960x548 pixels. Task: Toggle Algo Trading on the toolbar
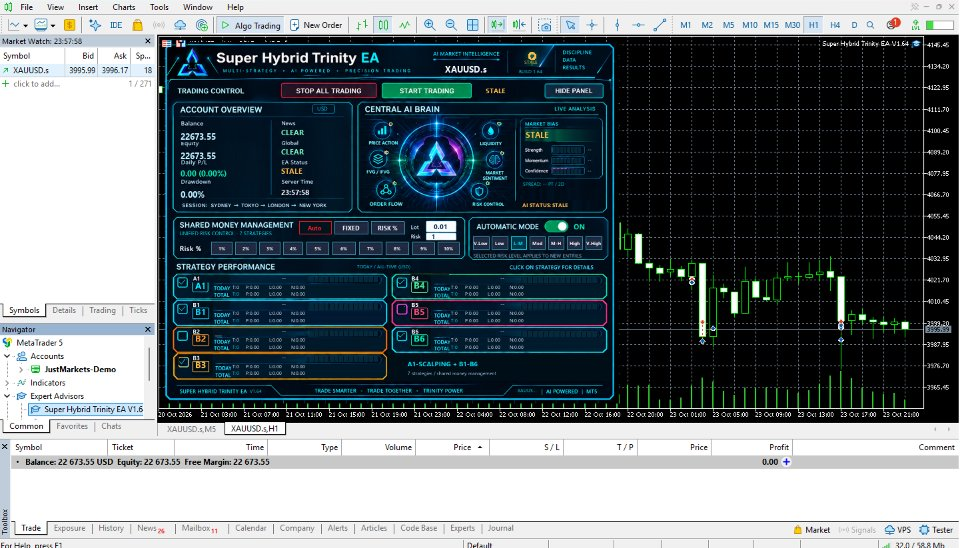point(250,25)
